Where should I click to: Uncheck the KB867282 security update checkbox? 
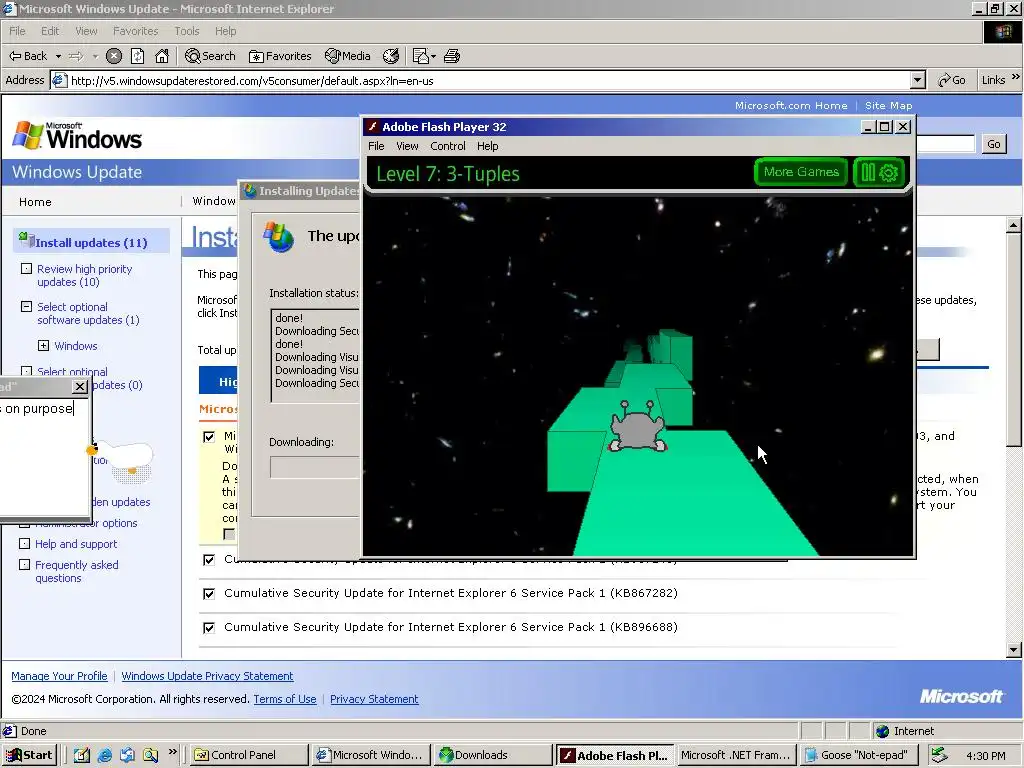click(209, 594)
